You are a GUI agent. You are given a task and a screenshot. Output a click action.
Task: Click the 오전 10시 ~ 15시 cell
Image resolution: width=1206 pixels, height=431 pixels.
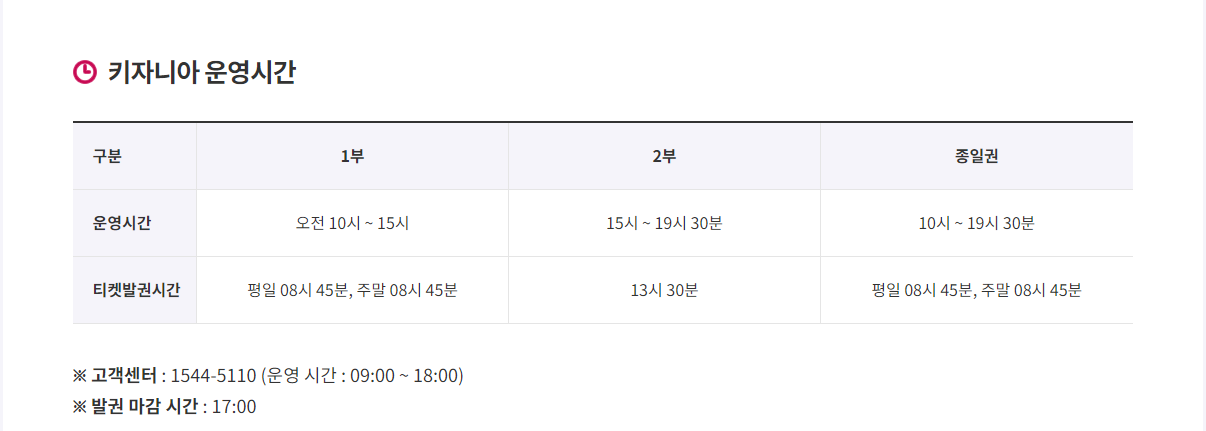coord(352,223)
